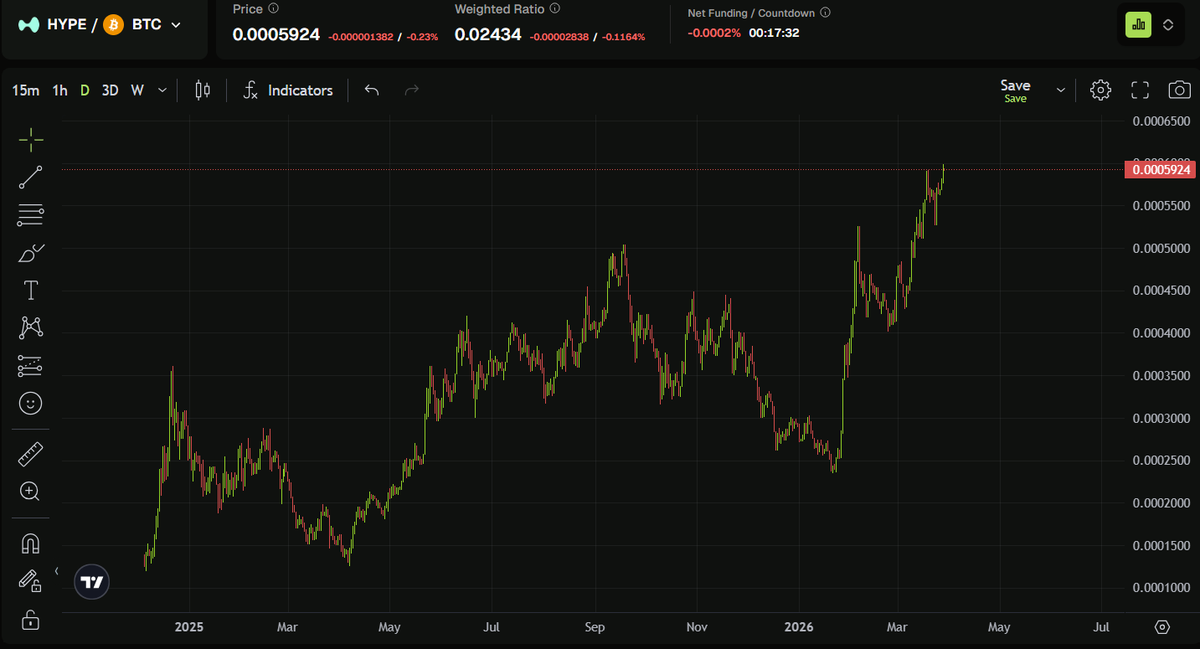Show info for Net Funding / Countdown
1200x649 pixels.
point(825,13)
